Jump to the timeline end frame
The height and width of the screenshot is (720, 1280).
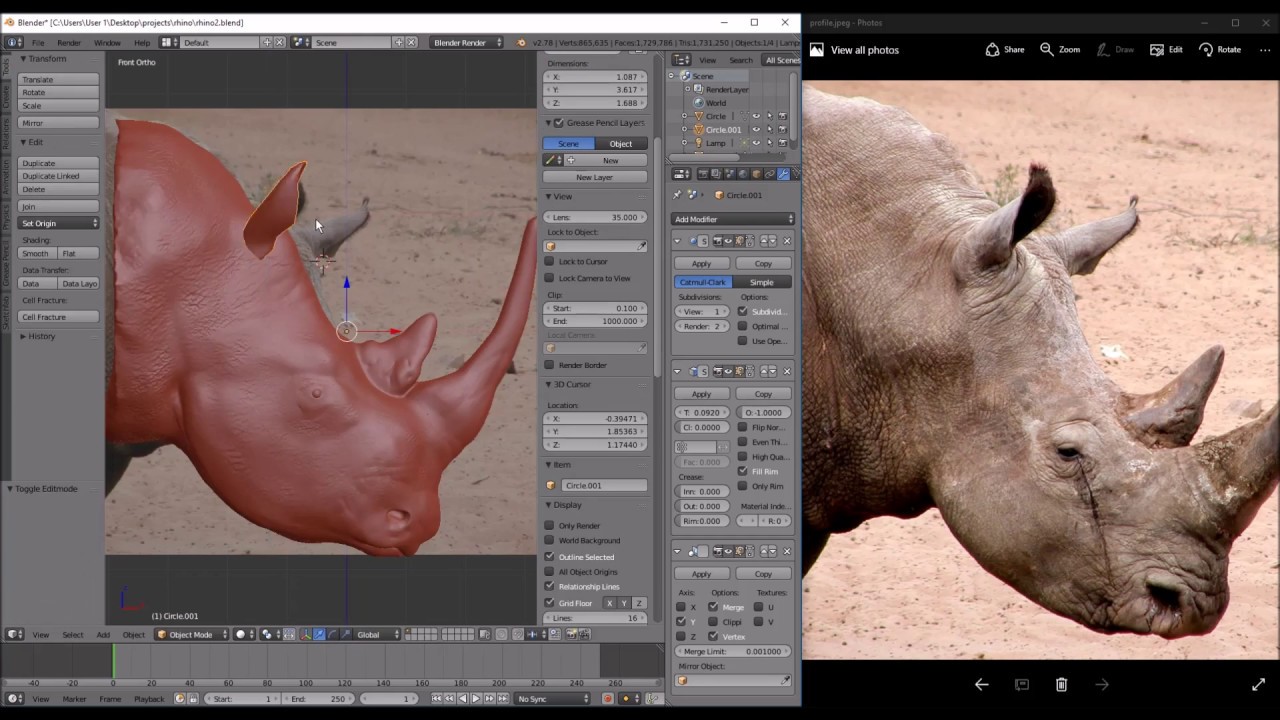click(x=503, y=699)
